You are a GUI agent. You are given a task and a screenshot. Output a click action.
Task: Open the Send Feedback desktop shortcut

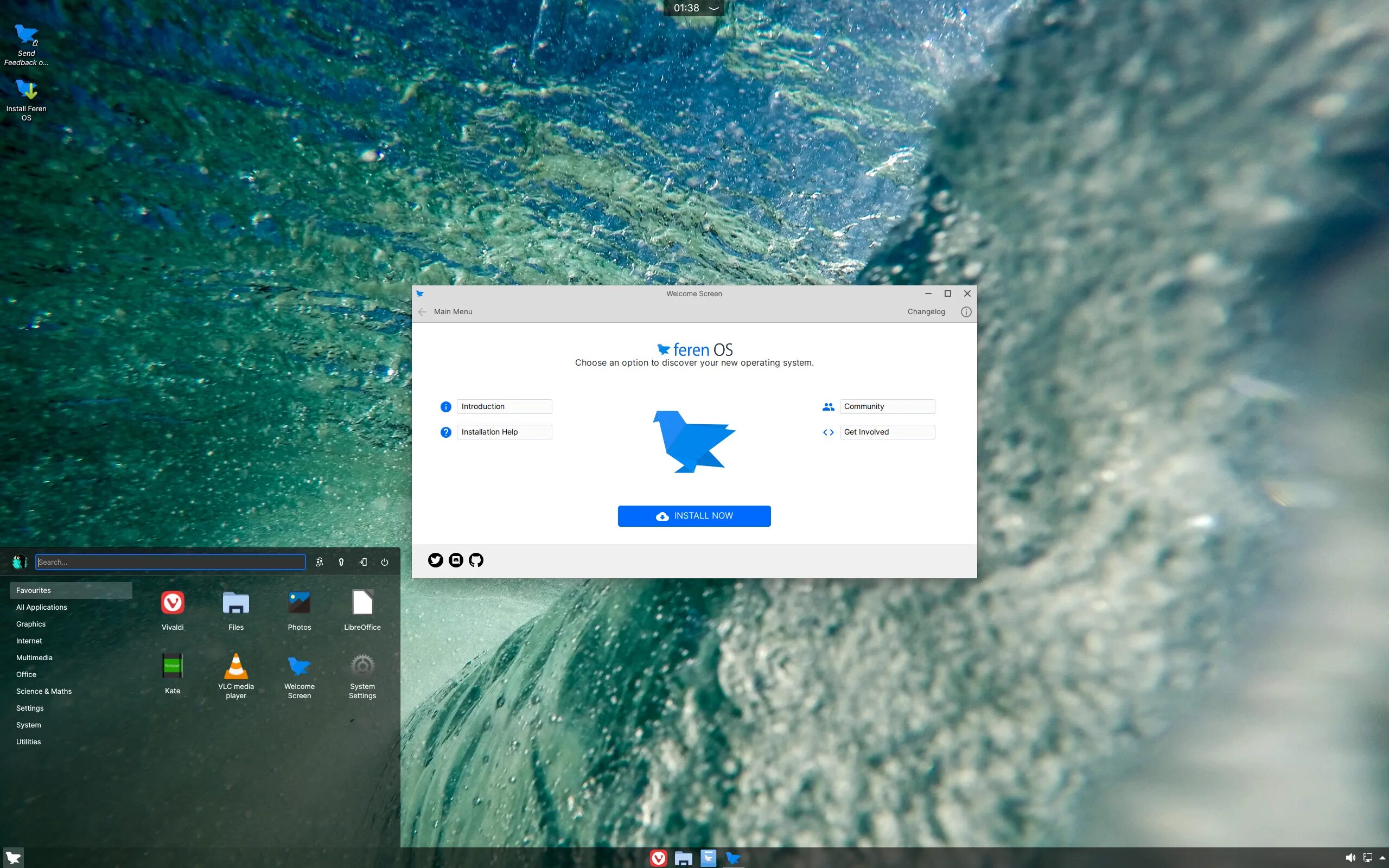coord(27,45)
